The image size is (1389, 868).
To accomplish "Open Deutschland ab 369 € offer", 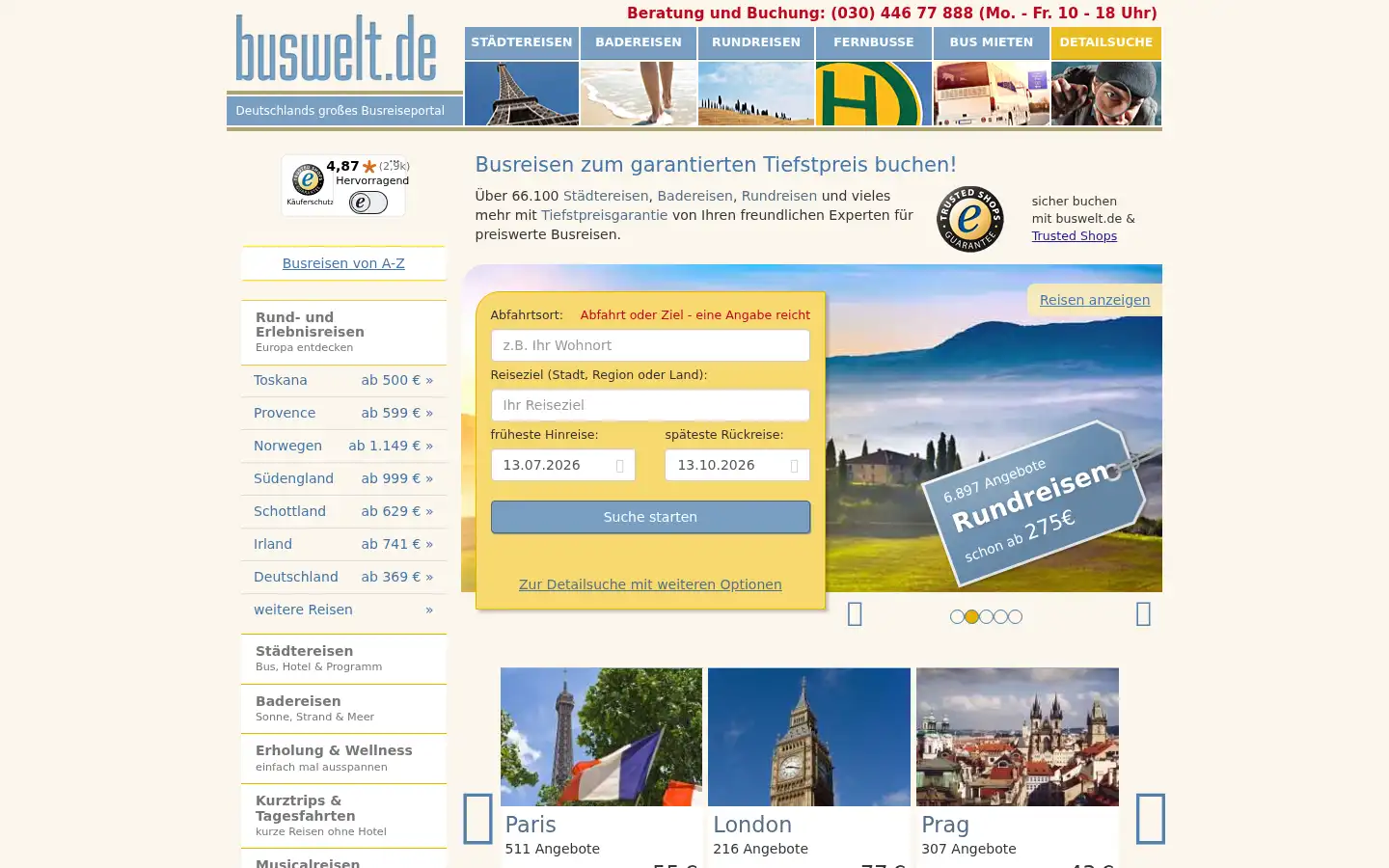I will click(343, 577).
